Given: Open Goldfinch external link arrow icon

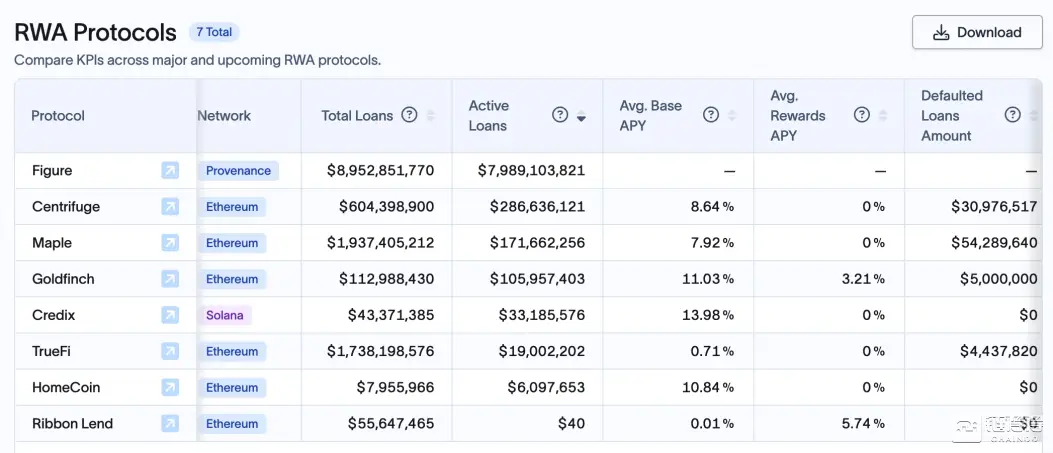Looking at the screenshot, I should pyautogui.click(x=170, y=279).
